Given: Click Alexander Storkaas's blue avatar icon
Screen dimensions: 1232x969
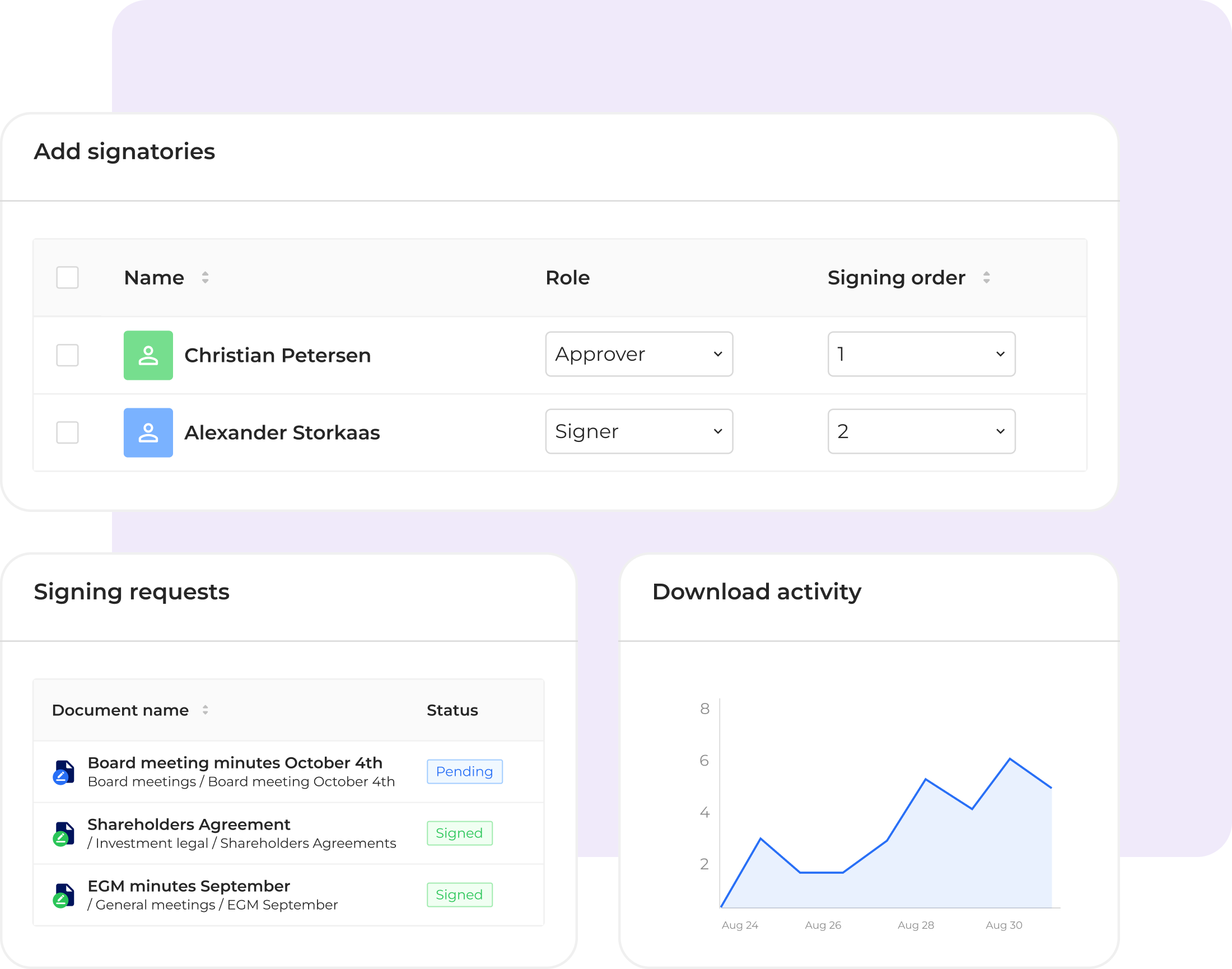Looking at the screenshot, I should [x=148, y=432].
